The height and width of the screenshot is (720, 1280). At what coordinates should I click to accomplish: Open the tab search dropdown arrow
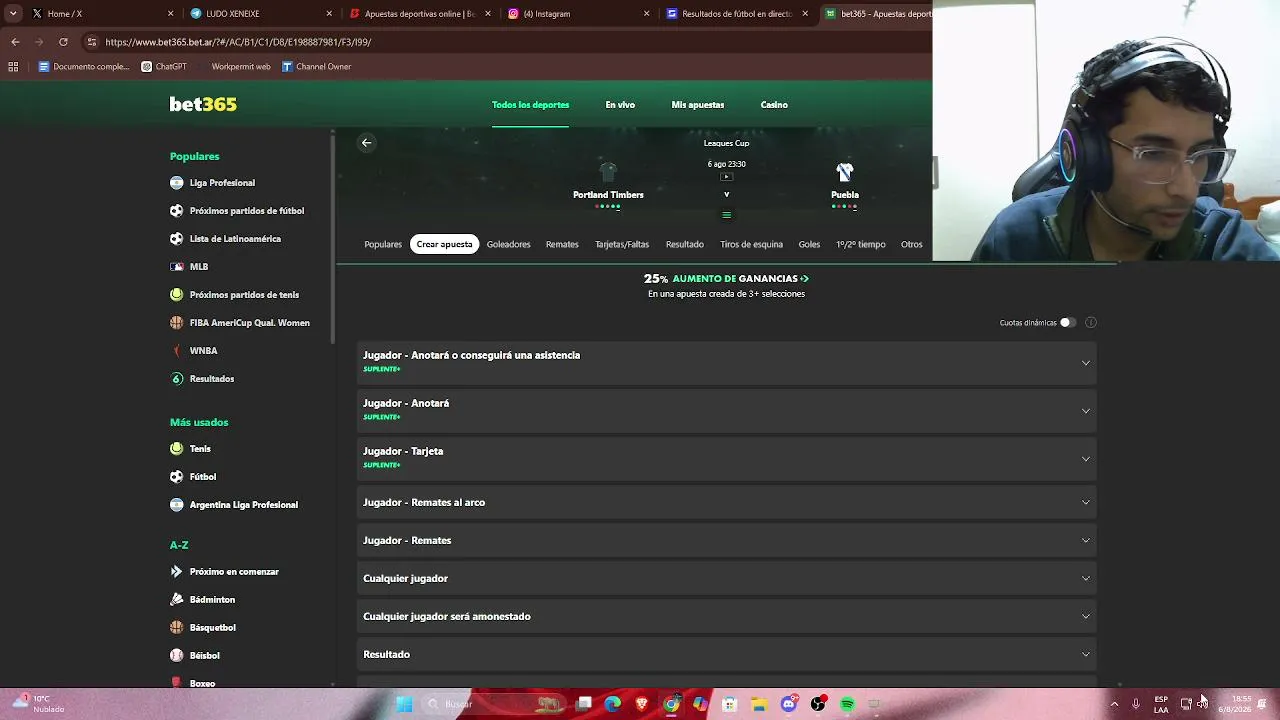(13, 14)
